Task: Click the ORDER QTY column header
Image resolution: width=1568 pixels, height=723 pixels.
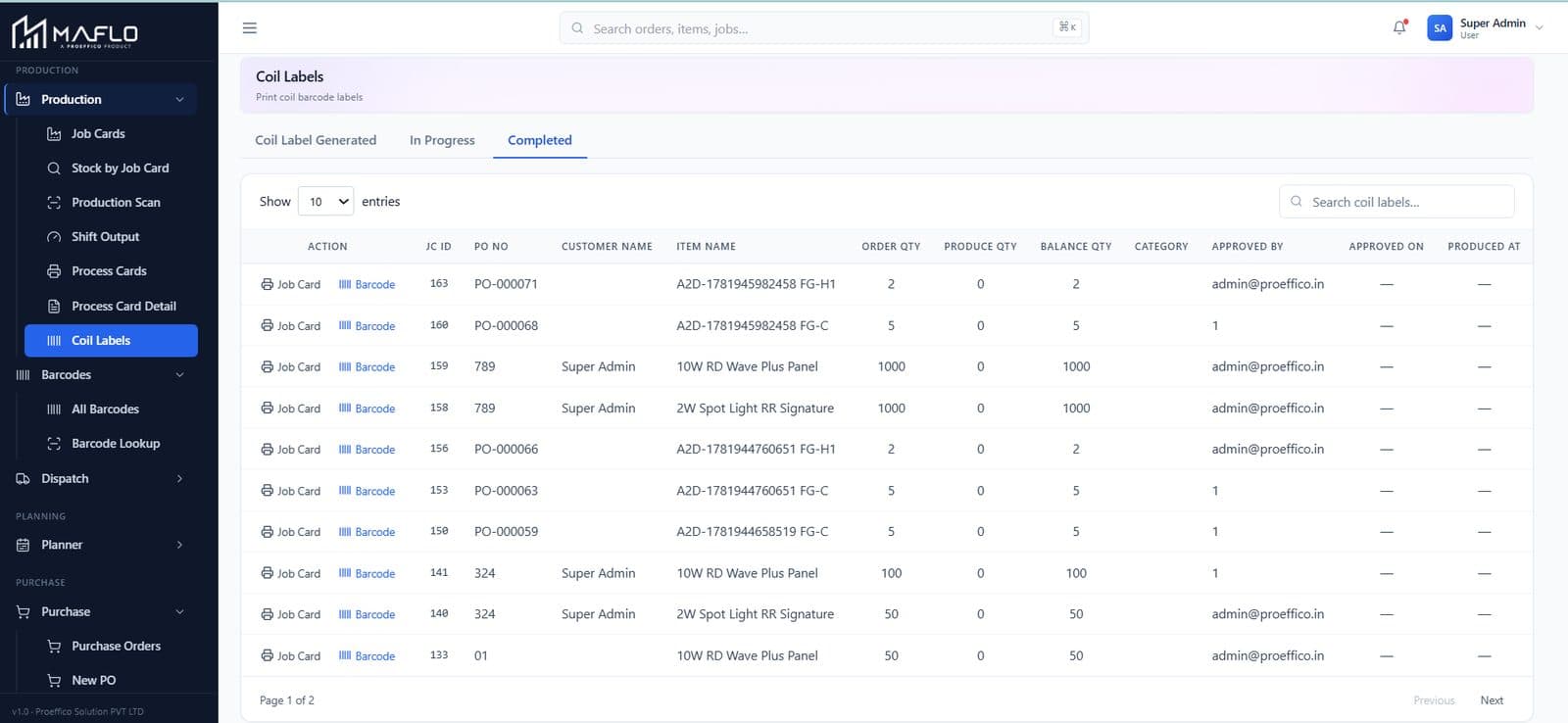Action: (891, 247)
